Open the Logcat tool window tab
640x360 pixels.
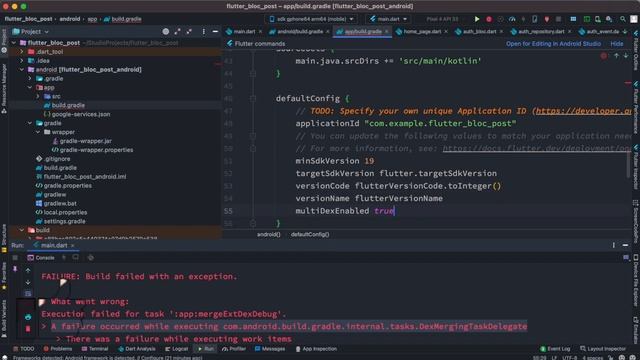[177, 349]
